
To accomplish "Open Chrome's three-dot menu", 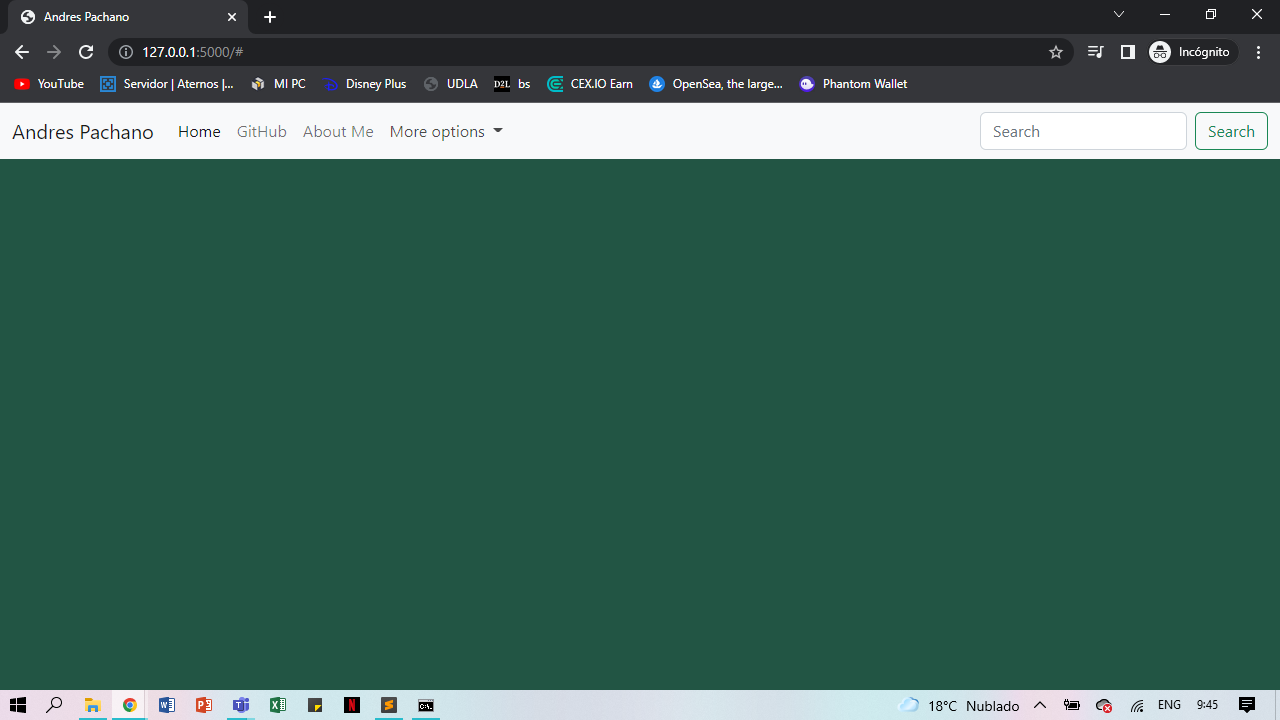I will click(x=1258, y=52).
